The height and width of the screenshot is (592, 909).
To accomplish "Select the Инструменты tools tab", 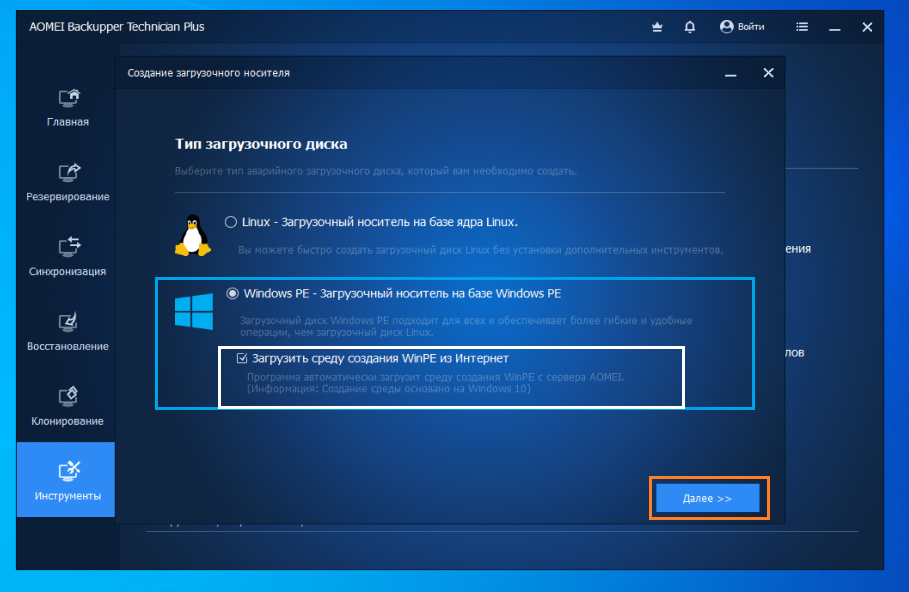I will pos(66,480).
